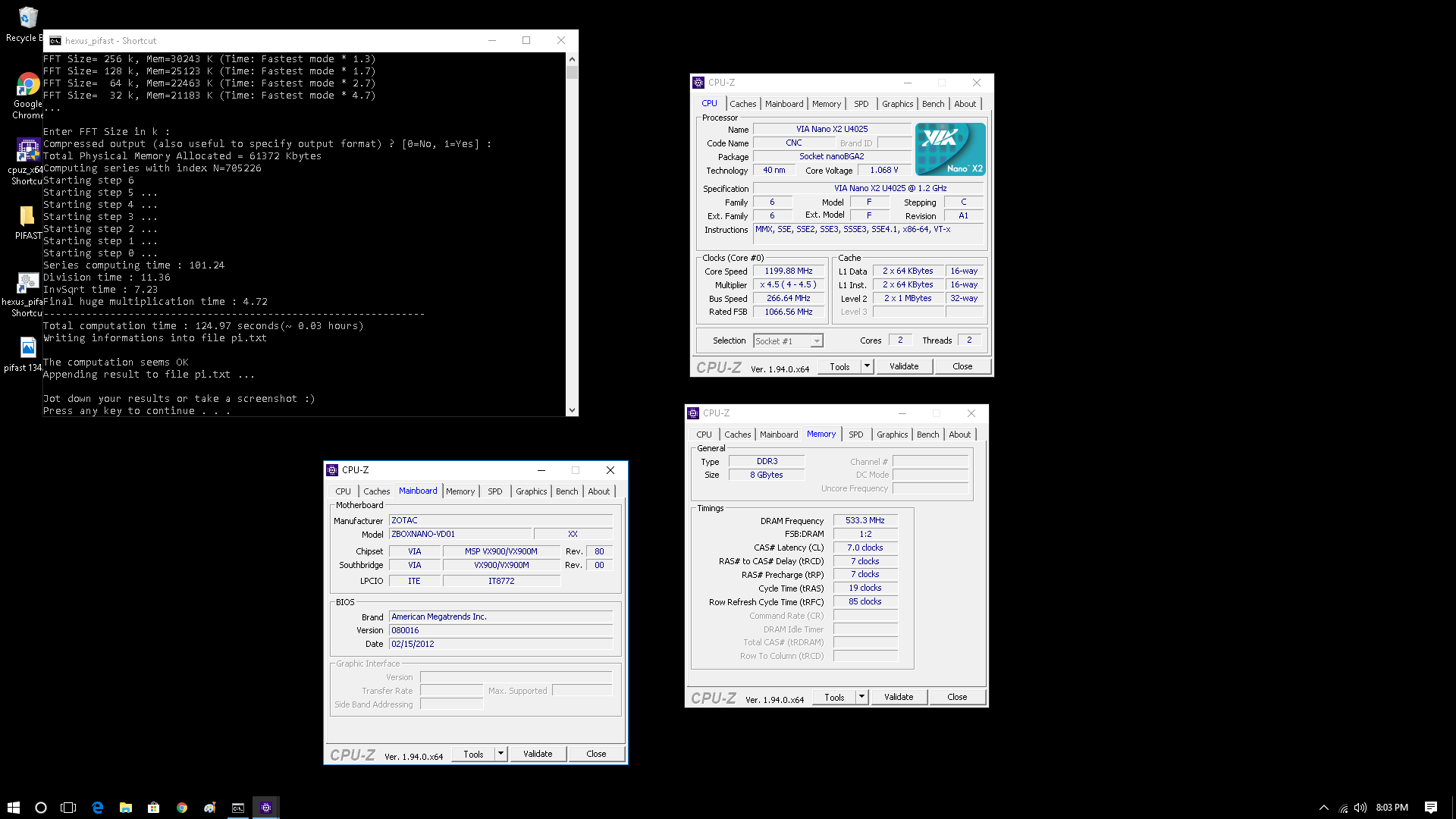The width and height of the screenshot is (1456, 819).
Task: Expand Tools dropdown arrow in Mainboard window
Action: [501, 754]
